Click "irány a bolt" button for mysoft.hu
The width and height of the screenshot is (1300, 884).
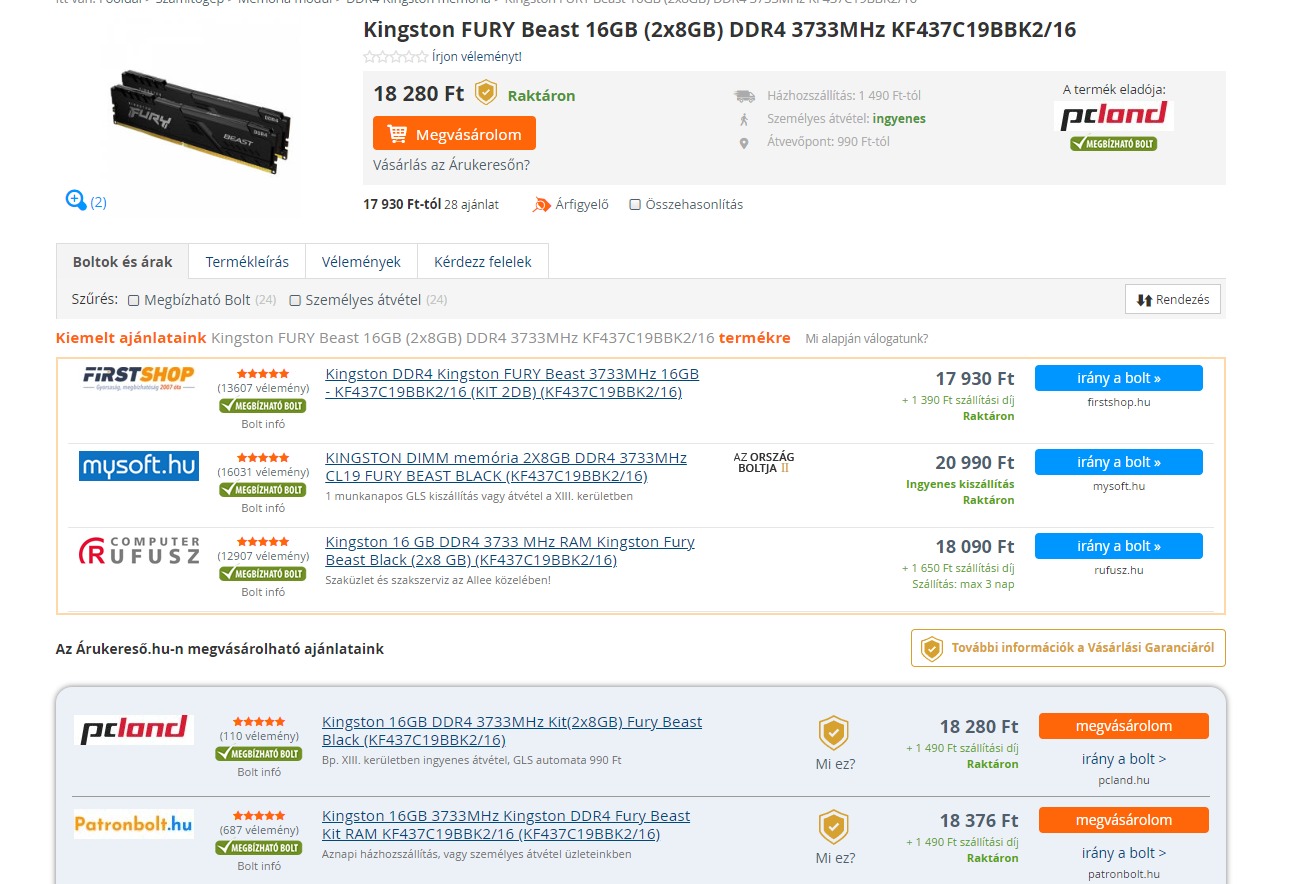pyautogui.click(x=1119, y=462)
